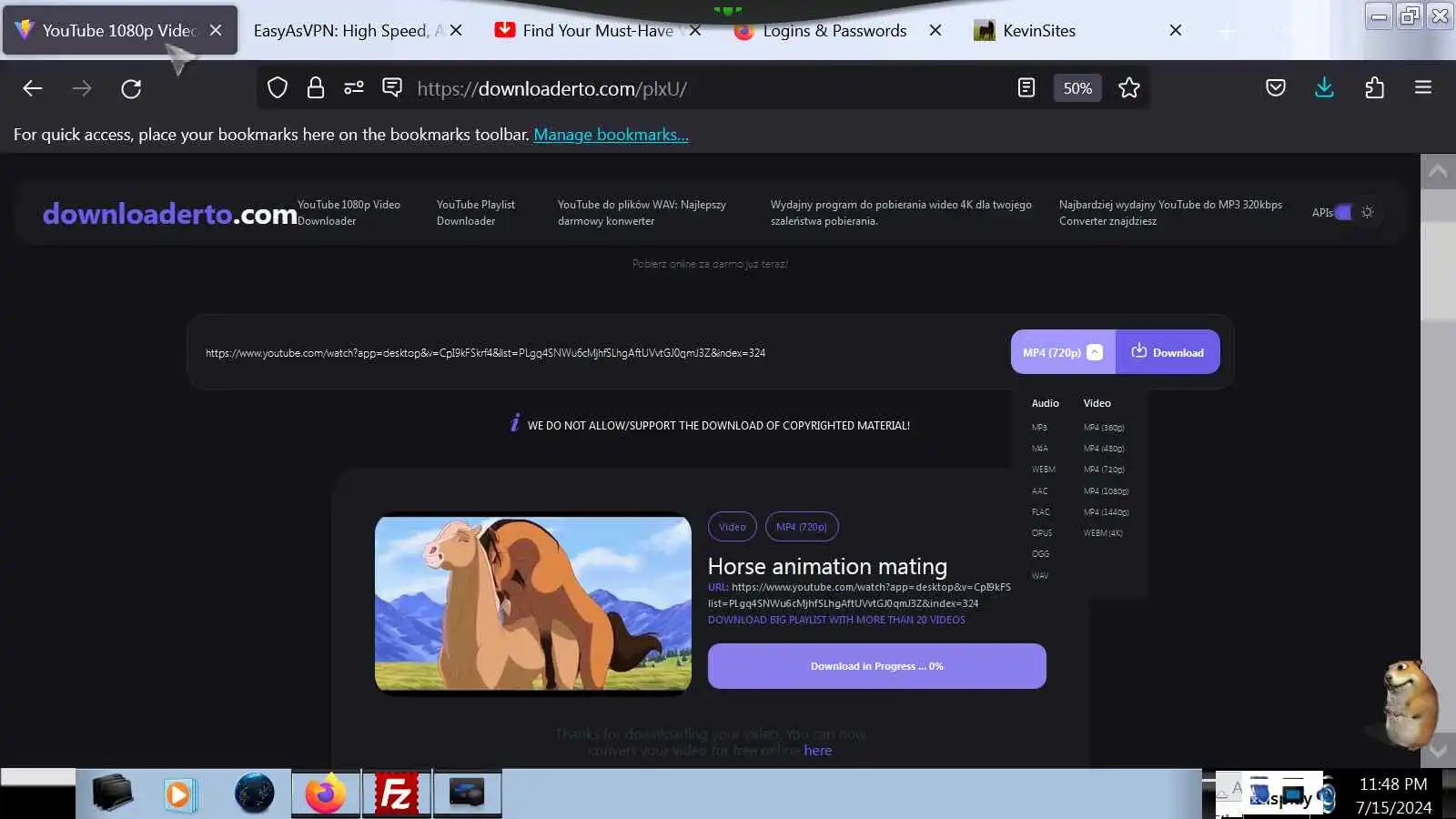Viewport: 1456px width, 819px height.
Task: Select MP4 (480p) video format
Action: click(x=1104, y=449)
